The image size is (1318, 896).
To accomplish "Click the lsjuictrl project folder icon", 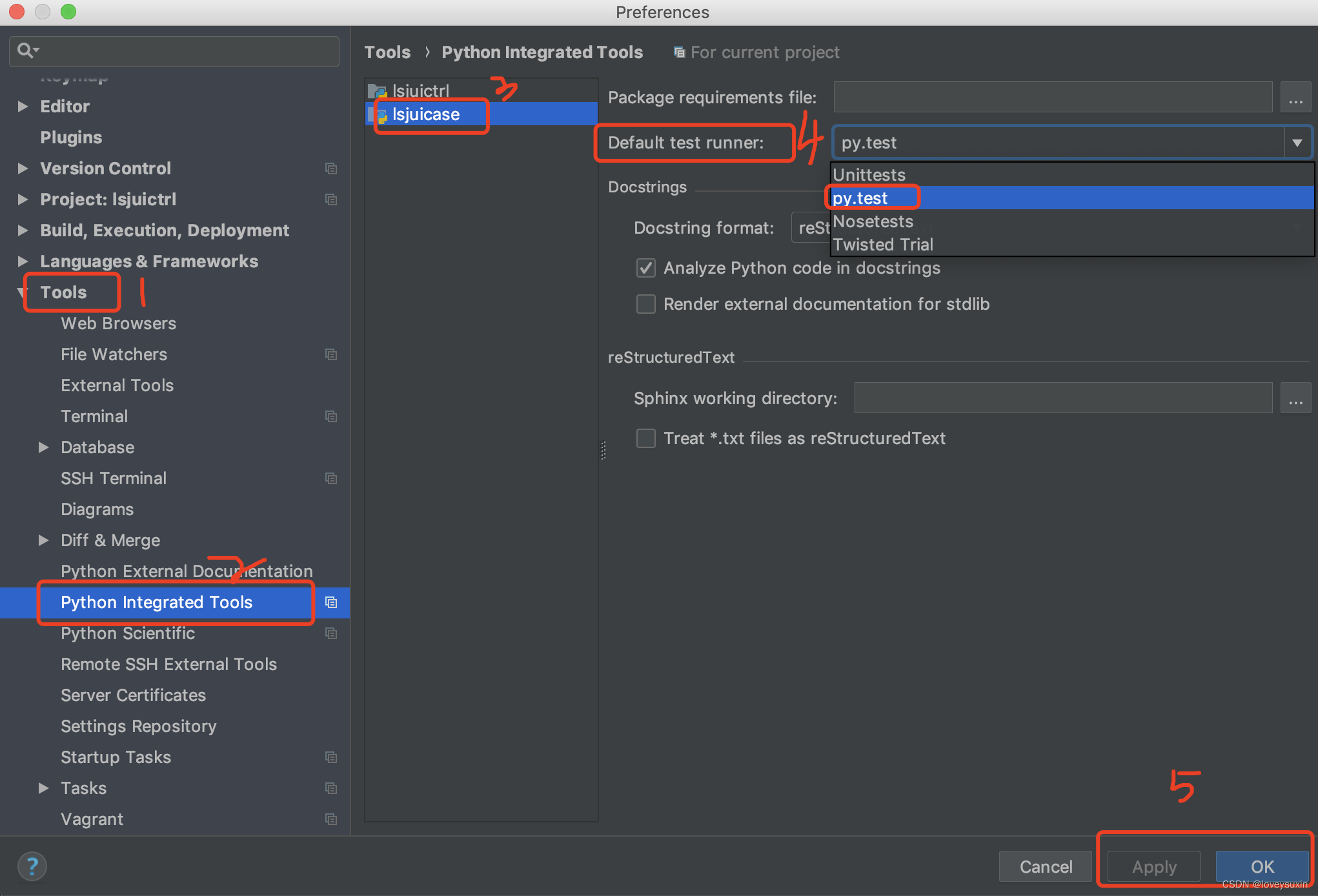I will (x=377, y=91).
